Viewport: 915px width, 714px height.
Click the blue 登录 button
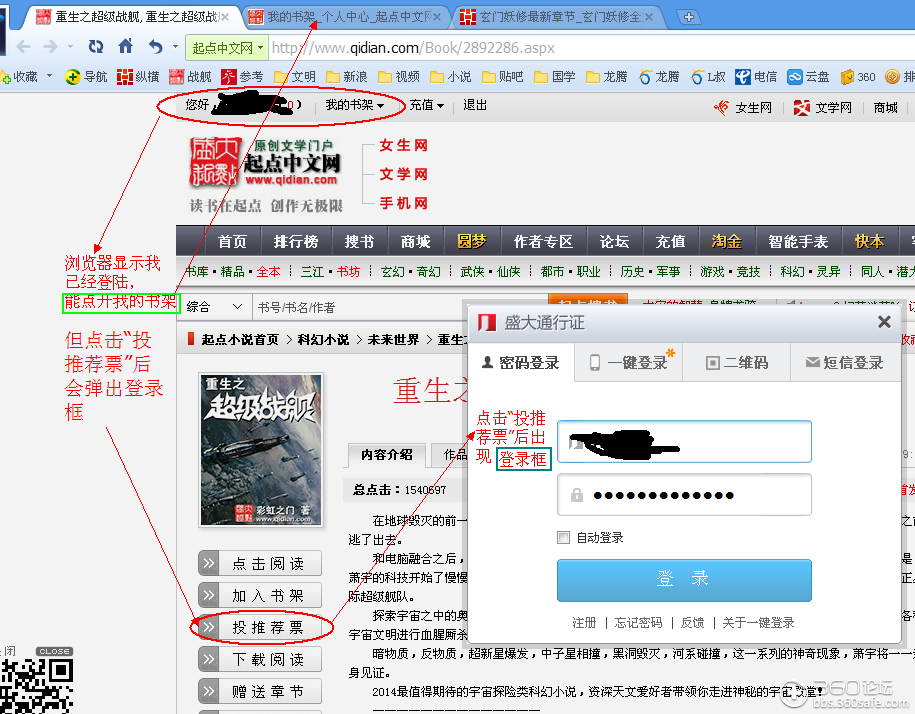tap(684, 580)
